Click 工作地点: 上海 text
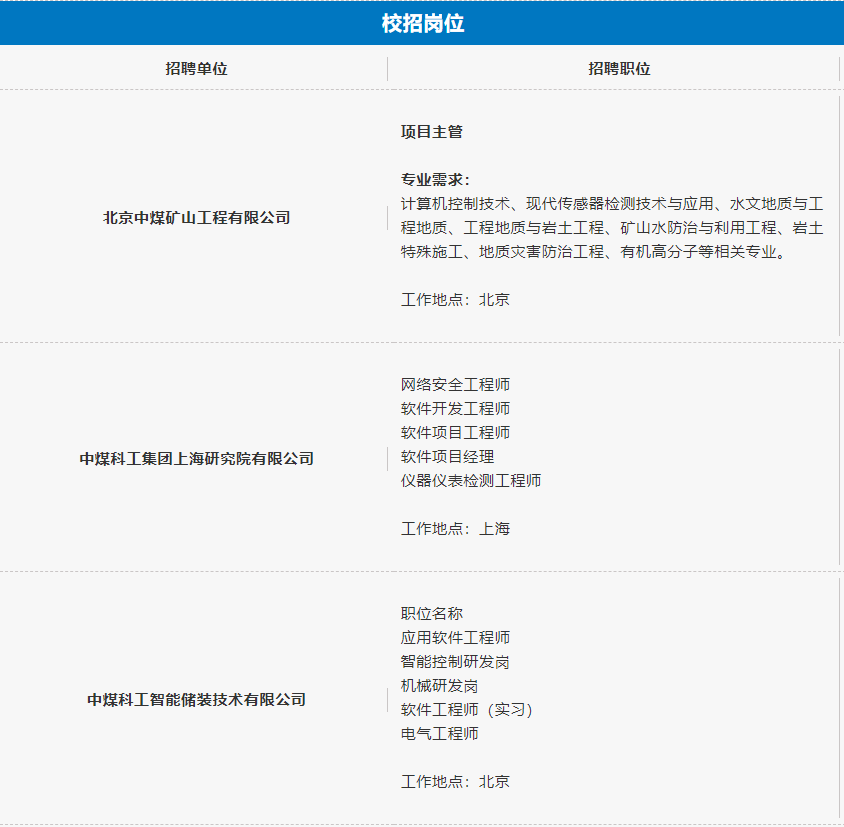Screen dimensions: 844x827 (x=455, y=529)
